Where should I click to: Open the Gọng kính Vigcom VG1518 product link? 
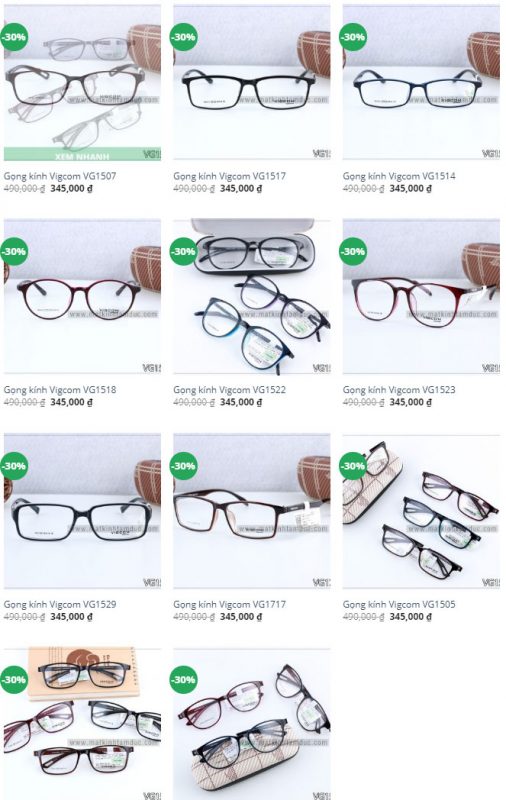[60, 390]
